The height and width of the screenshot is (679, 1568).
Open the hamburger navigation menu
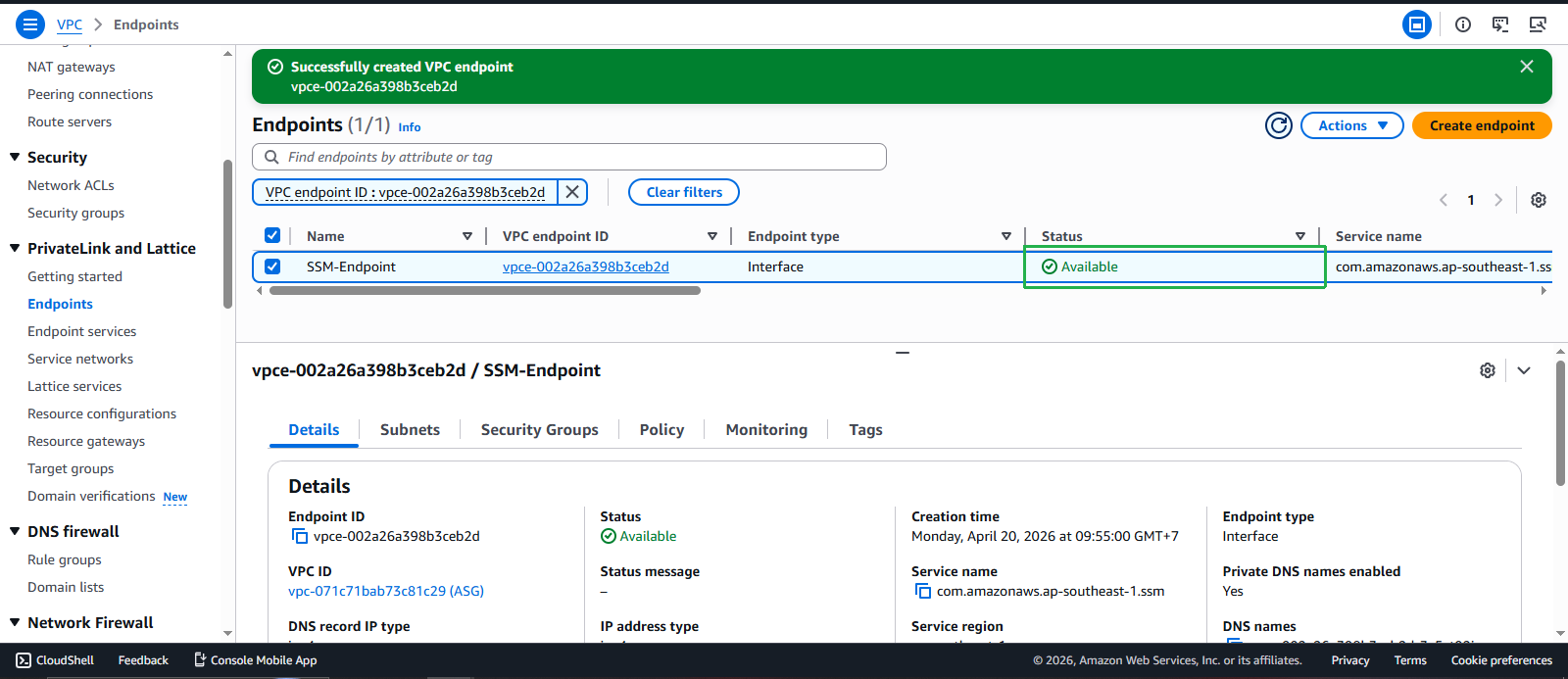coord(30,24)
